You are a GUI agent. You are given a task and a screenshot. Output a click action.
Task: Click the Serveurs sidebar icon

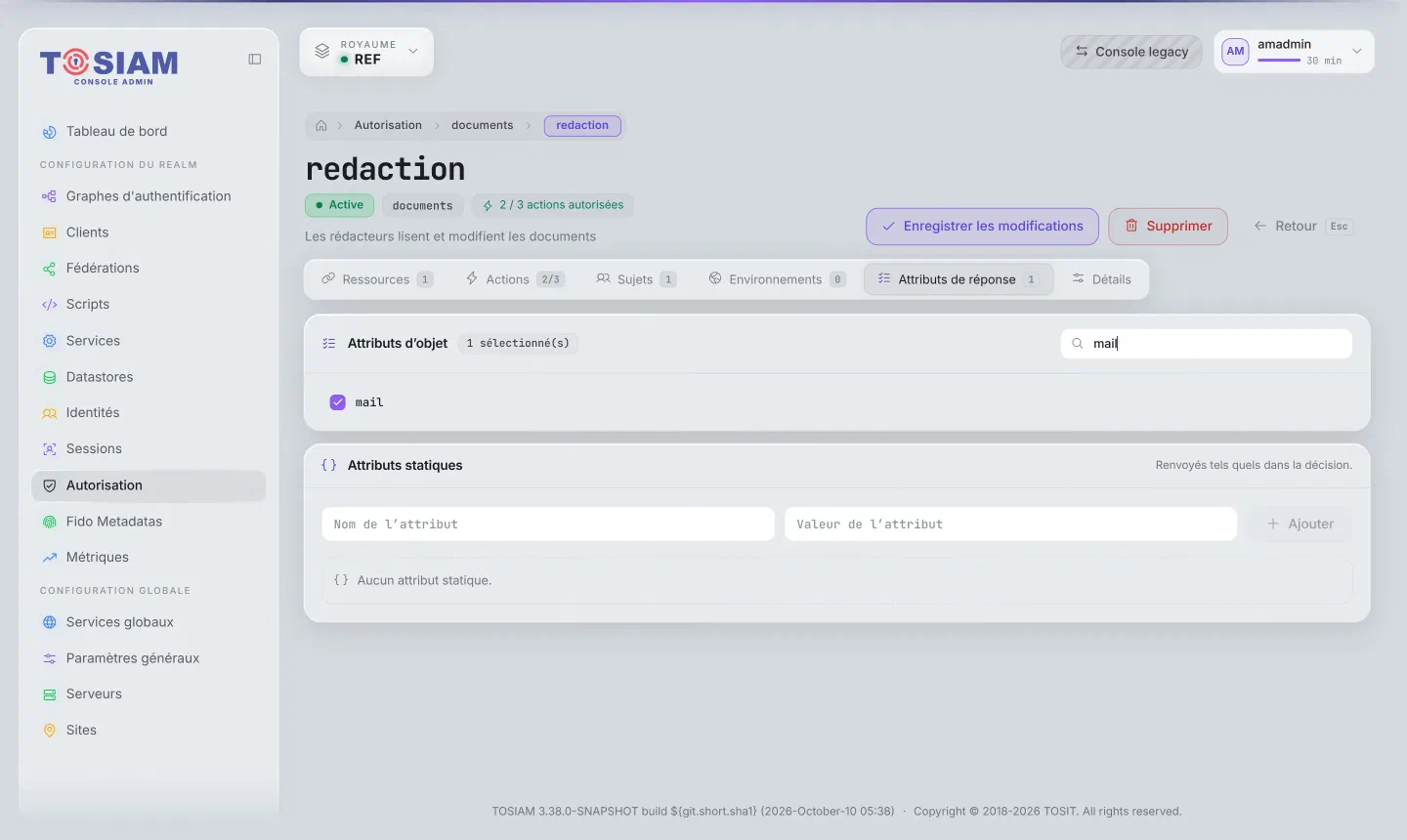[x=50, y=694]
